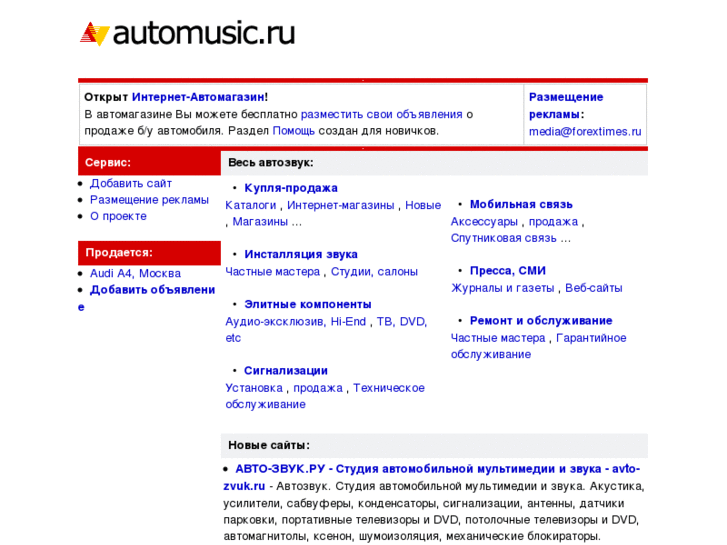Screen dimensions: 727x545
Task: Open the Спутниковая связь link
Action: pyautogui.click(x=504, y=238)
